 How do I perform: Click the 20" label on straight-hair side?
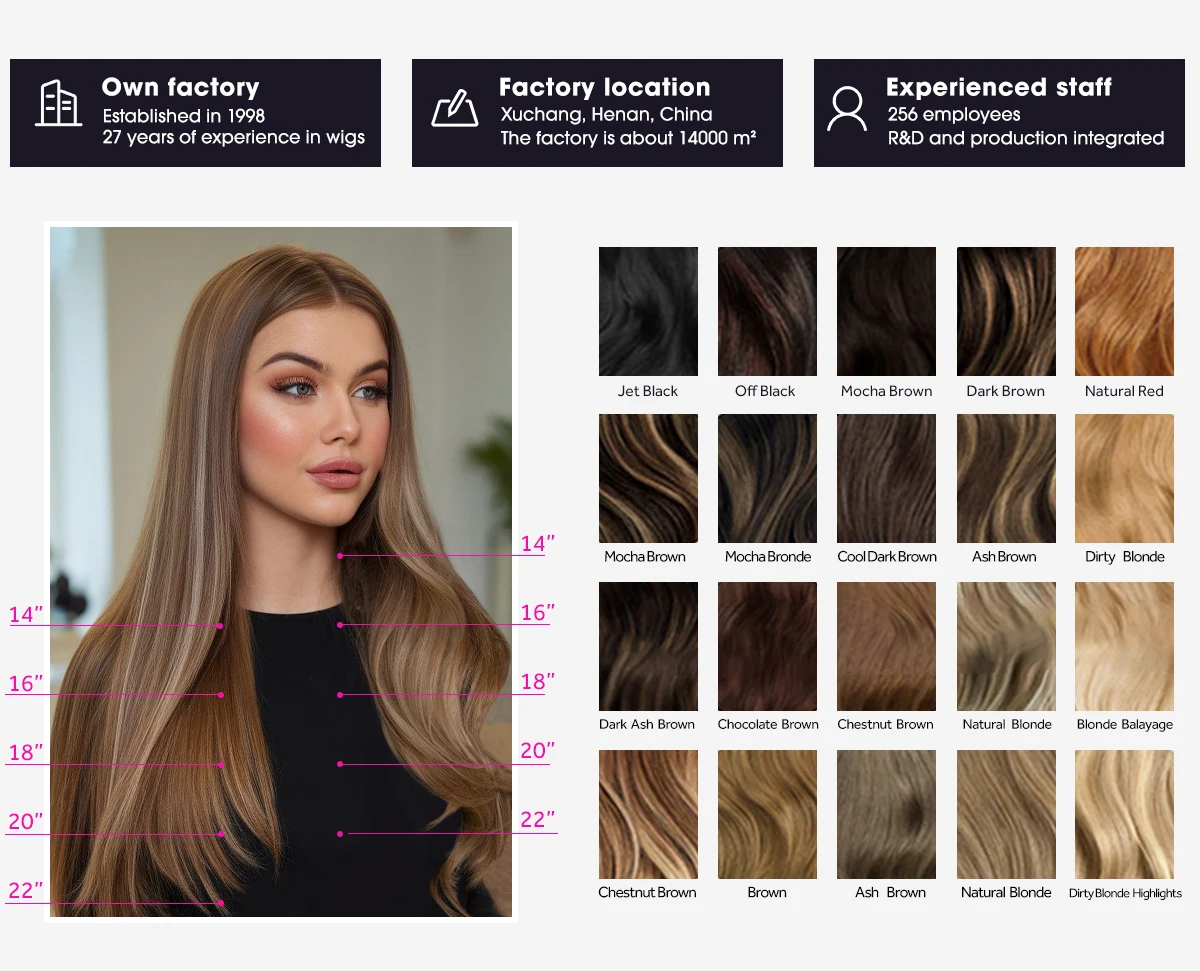[26, 822]
